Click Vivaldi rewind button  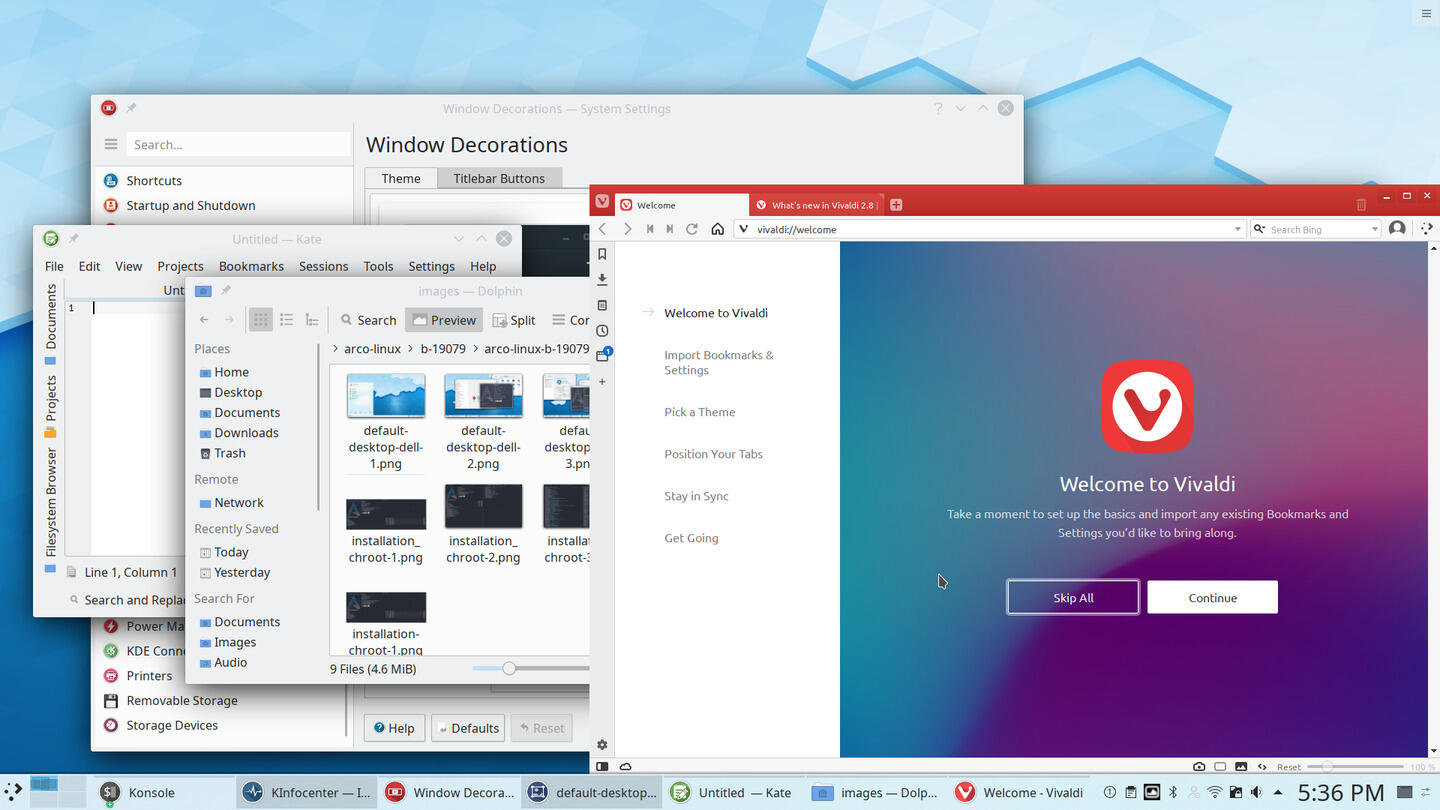(x=650, y=229)
